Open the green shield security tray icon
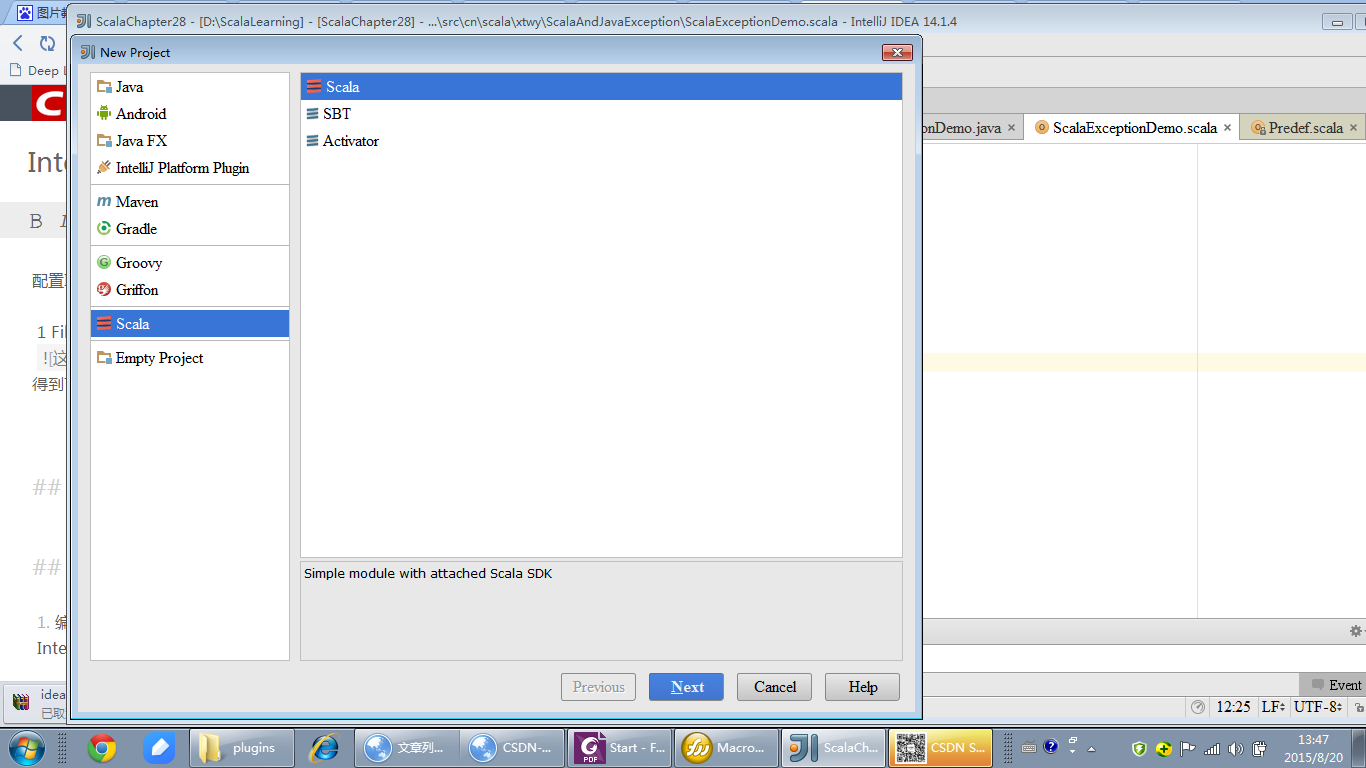The image size is (1366, 768). [1139, 748]
